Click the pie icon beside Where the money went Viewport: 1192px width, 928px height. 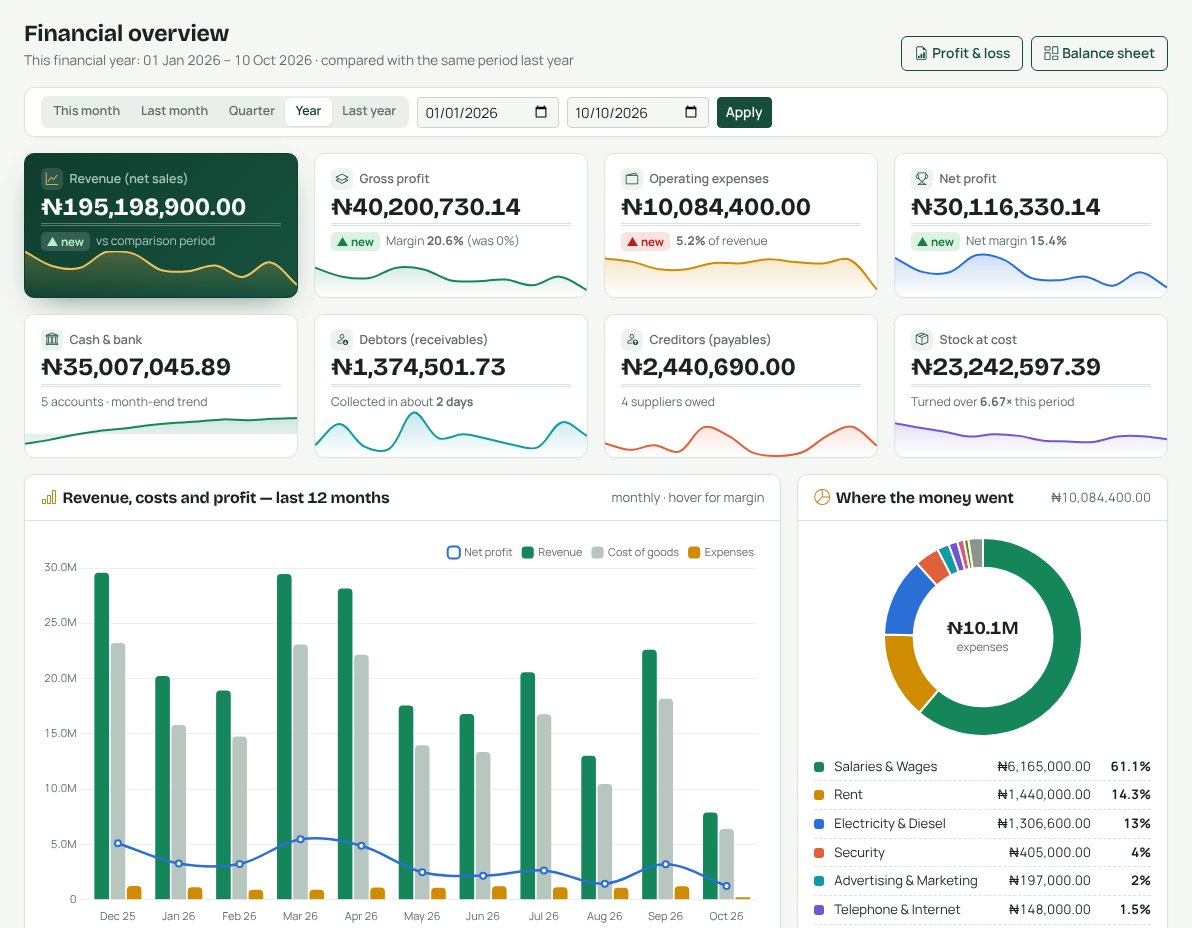(822, 497)
